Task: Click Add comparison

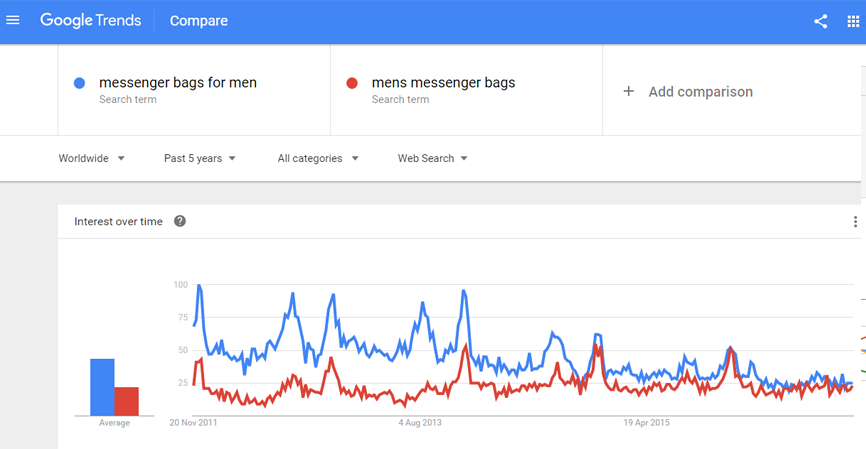Action: pyautogui.click(x=700, y=91)
